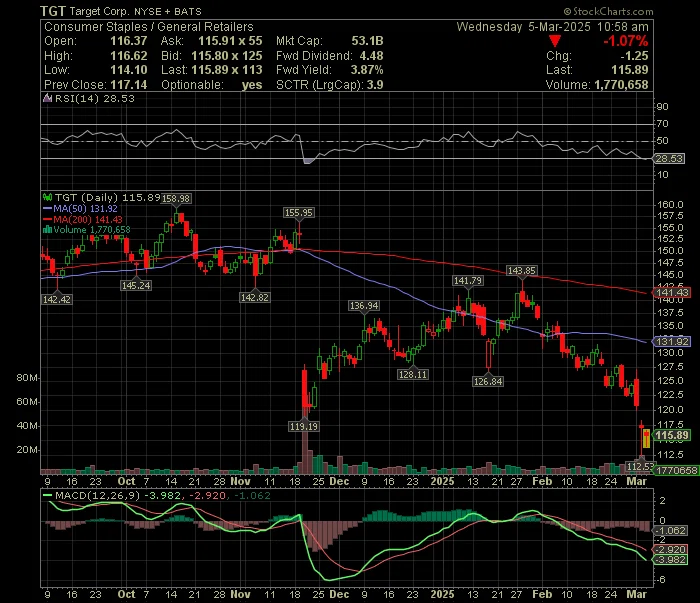Click the 28.53 RSI axis tag

[669, 158]
